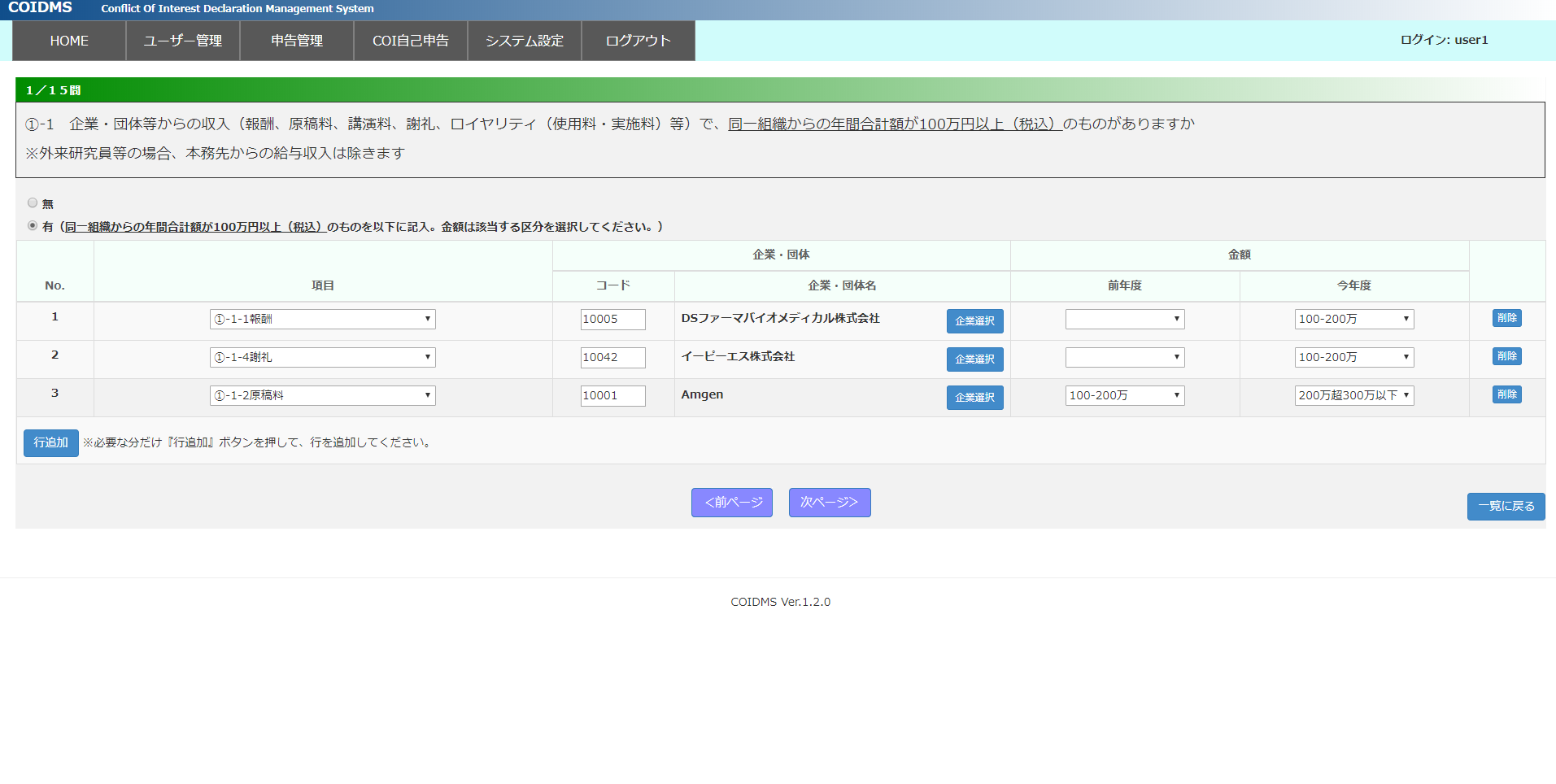
Task: Delete row 3 with 削除 button
Action: (x=1507, y=394)
